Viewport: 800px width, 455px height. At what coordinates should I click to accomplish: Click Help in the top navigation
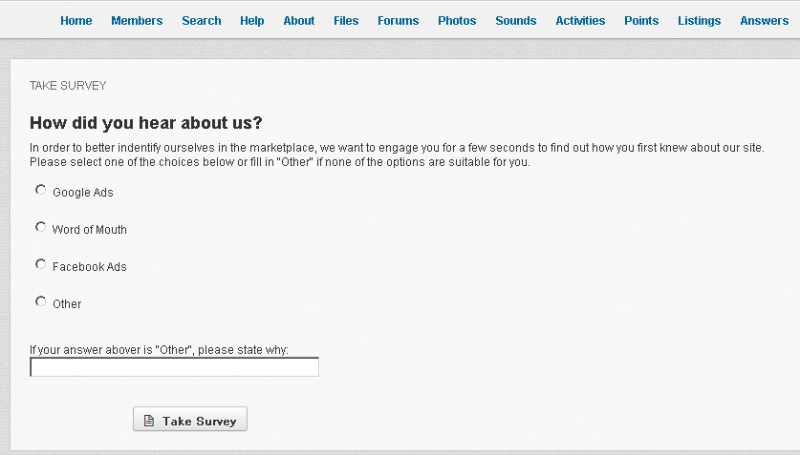coord(252,21)
